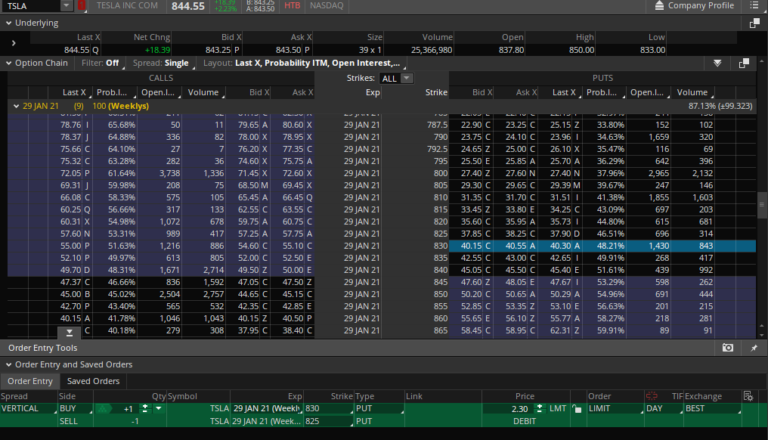Change the BUY side selector
The height and width of the screenshot is (440, 768).
tap(75, 409)
